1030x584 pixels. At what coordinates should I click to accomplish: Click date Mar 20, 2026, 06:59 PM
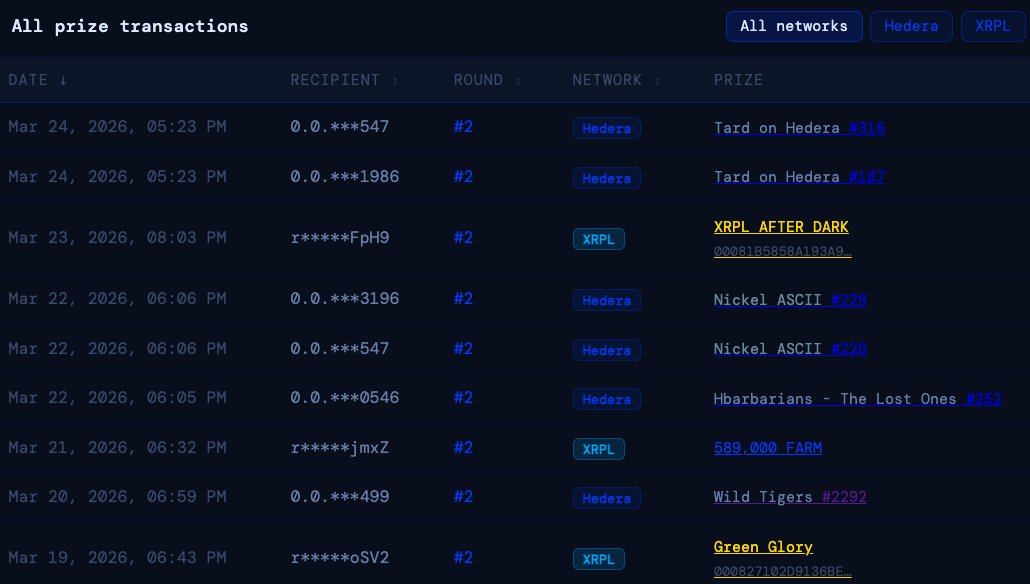[x=117, y=497]
